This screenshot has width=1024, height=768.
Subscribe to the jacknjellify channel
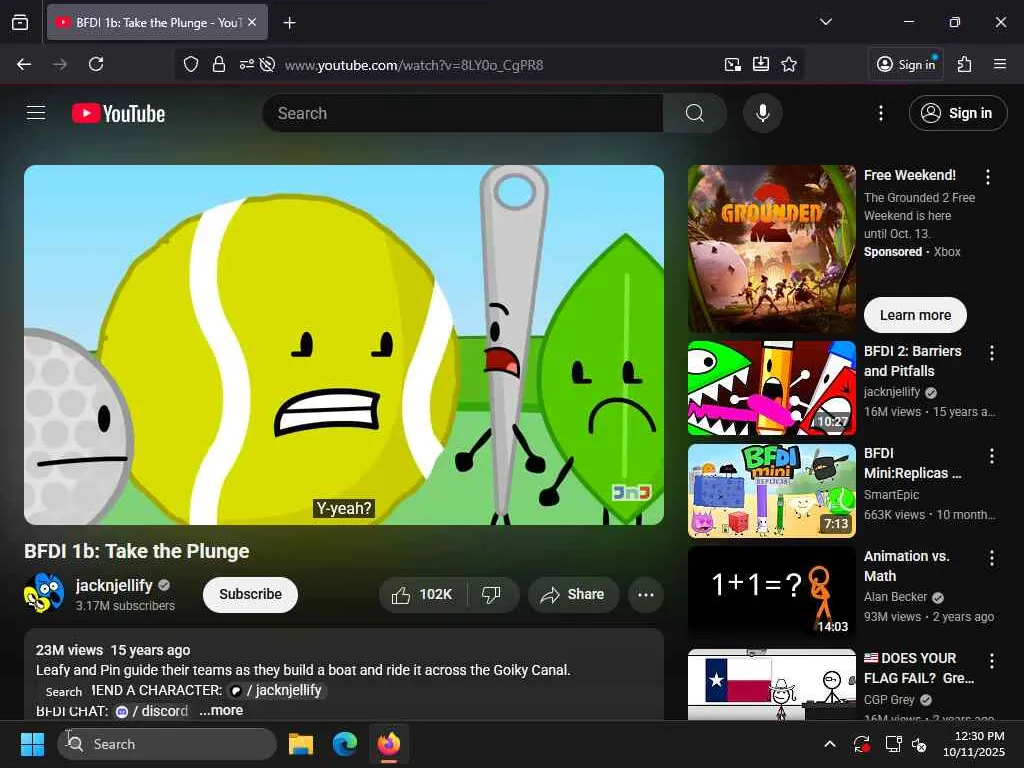click(250, 594)
